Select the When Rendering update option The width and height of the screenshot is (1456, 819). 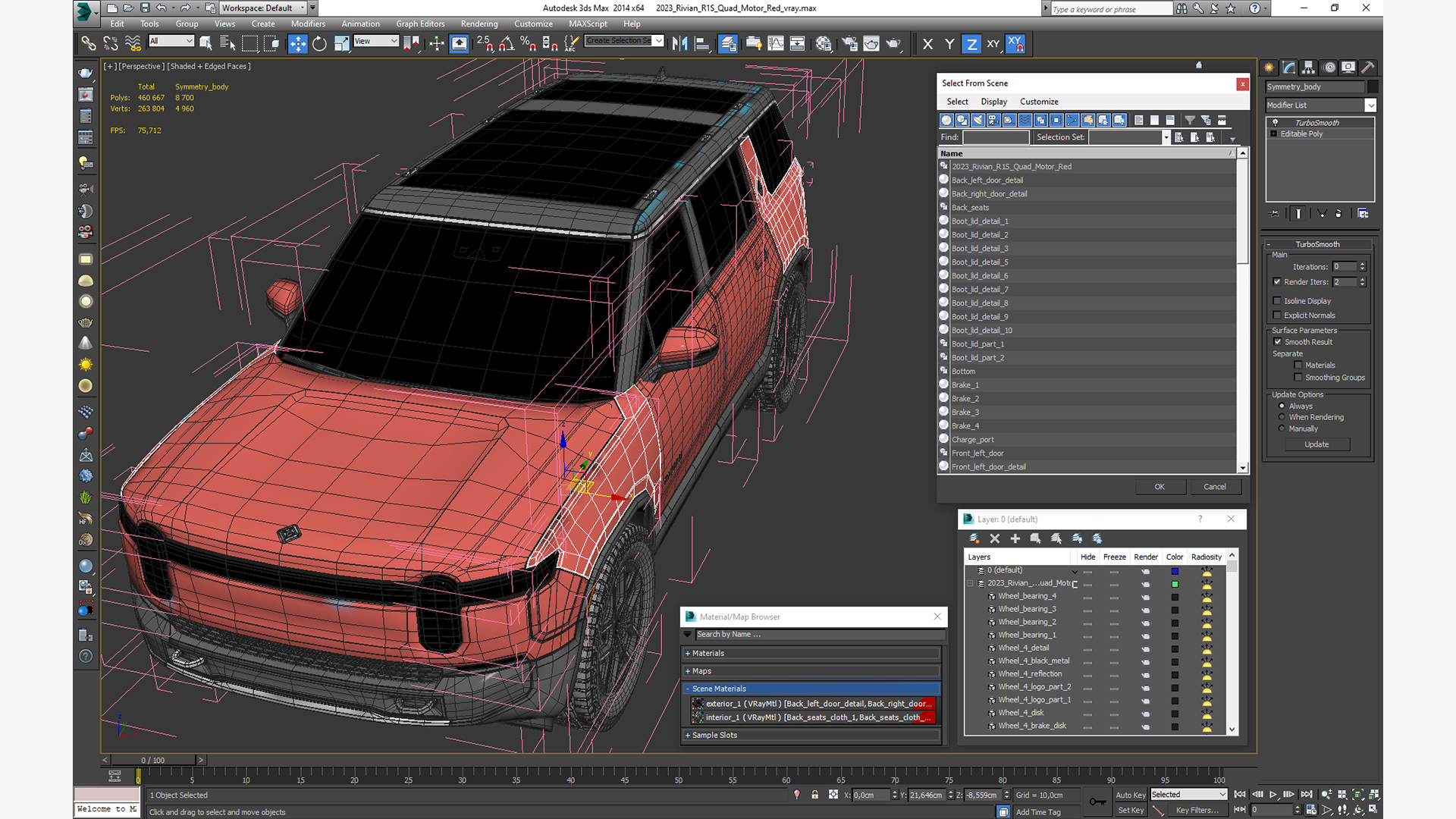coord(1282,417)
